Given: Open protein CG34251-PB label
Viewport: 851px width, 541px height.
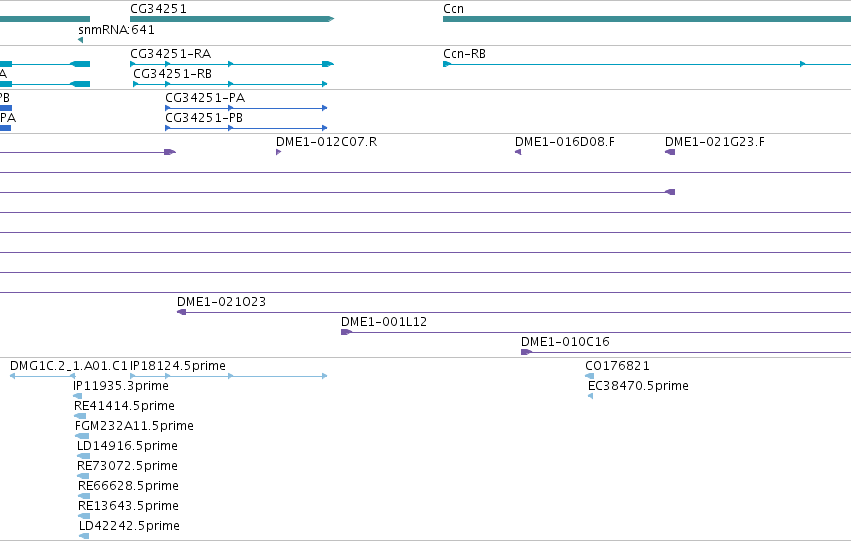Looking at the screenshot, I should click(204, 118).
